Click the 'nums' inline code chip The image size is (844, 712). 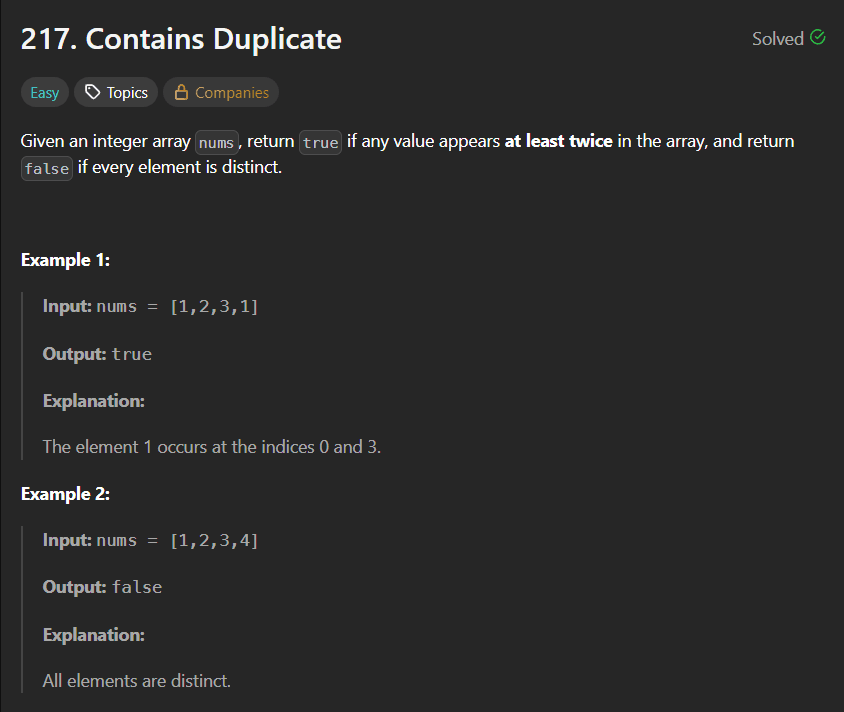(216, 142)
